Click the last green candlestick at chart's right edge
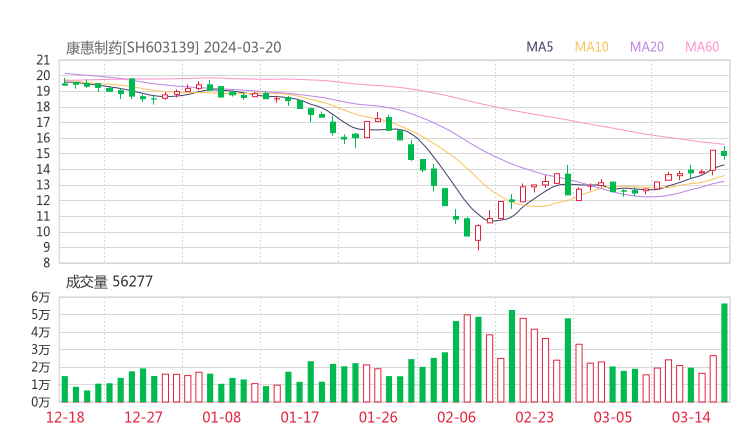Viewport: 740px width, 440px height. (724, 153)
